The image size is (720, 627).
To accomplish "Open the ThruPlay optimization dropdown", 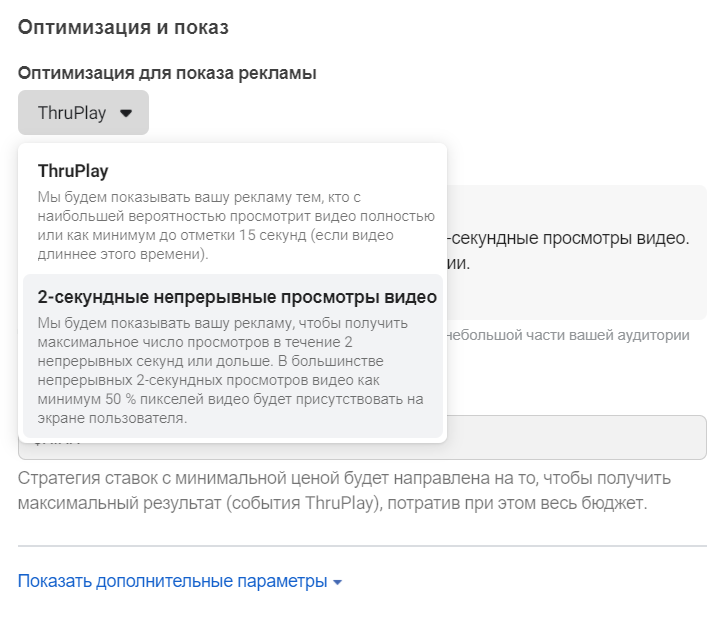I will pyautogui.click(x=83, y=113).
